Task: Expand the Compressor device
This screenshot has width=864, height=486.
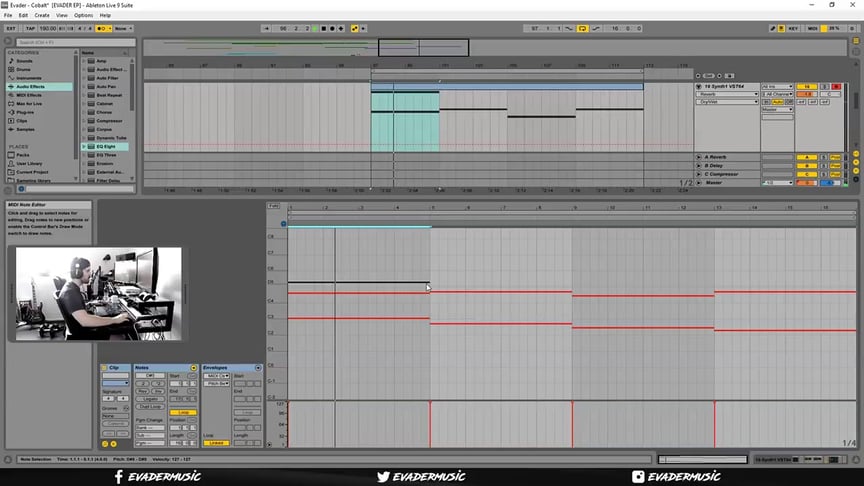Action: pos(84,121)
